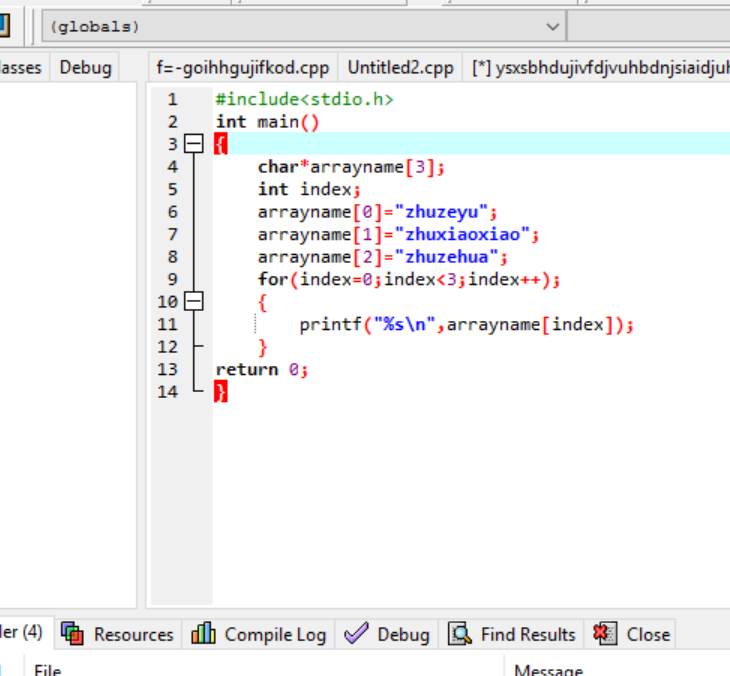Click the closing brace on line 12

tap(263, 347)
